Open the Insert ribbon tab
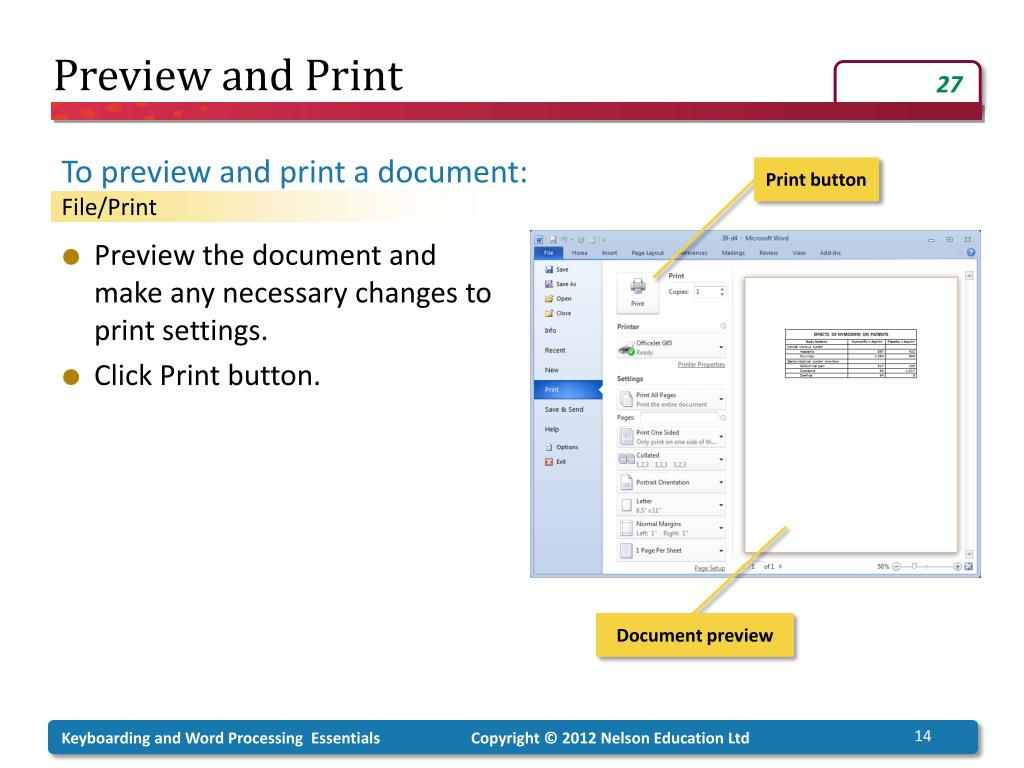Screen dimensions: 1024x768 (x=609, y=253)
